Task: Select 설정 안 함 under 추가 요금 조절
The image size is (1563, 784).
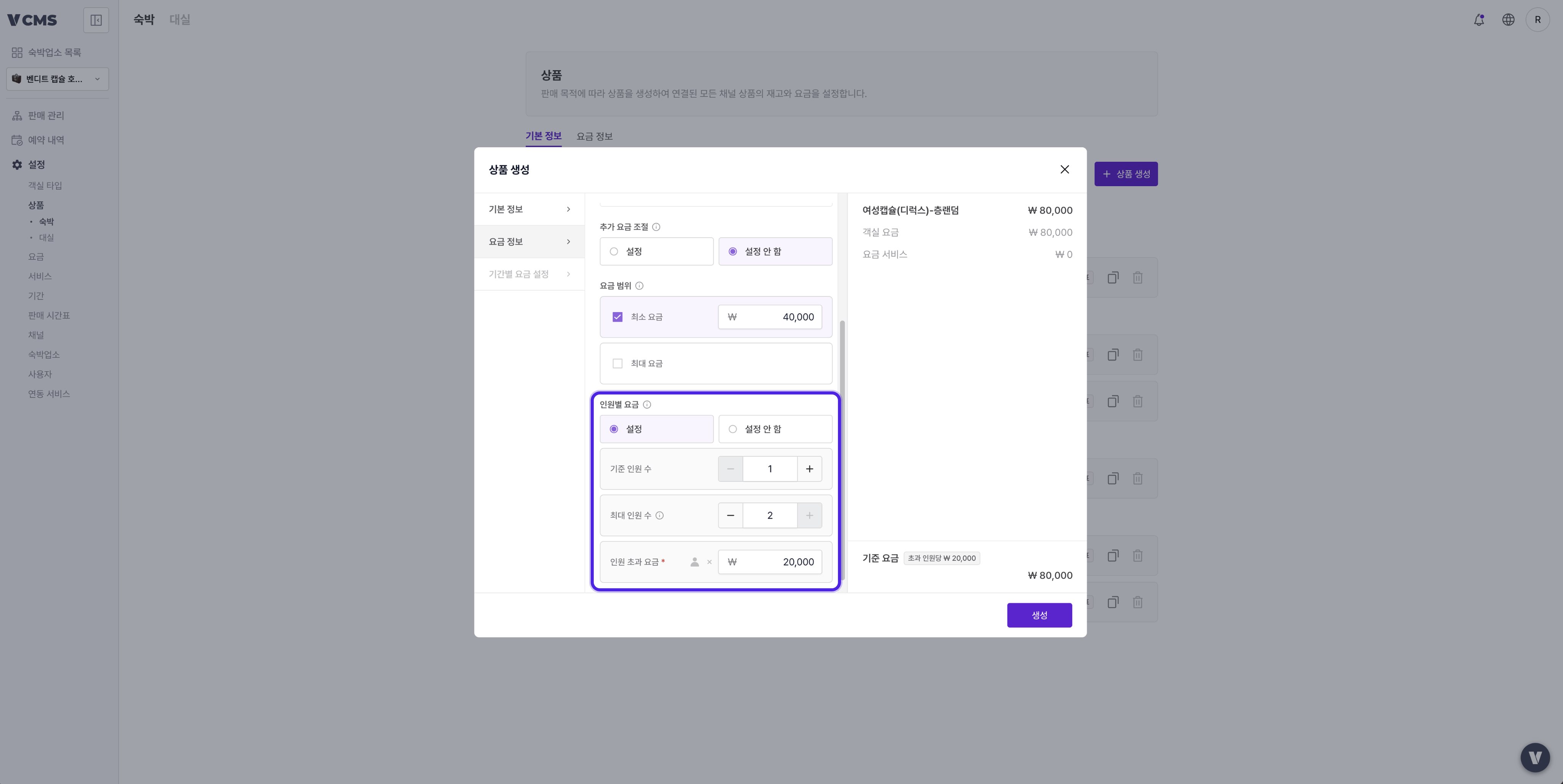Action: [x=775, y=251]
